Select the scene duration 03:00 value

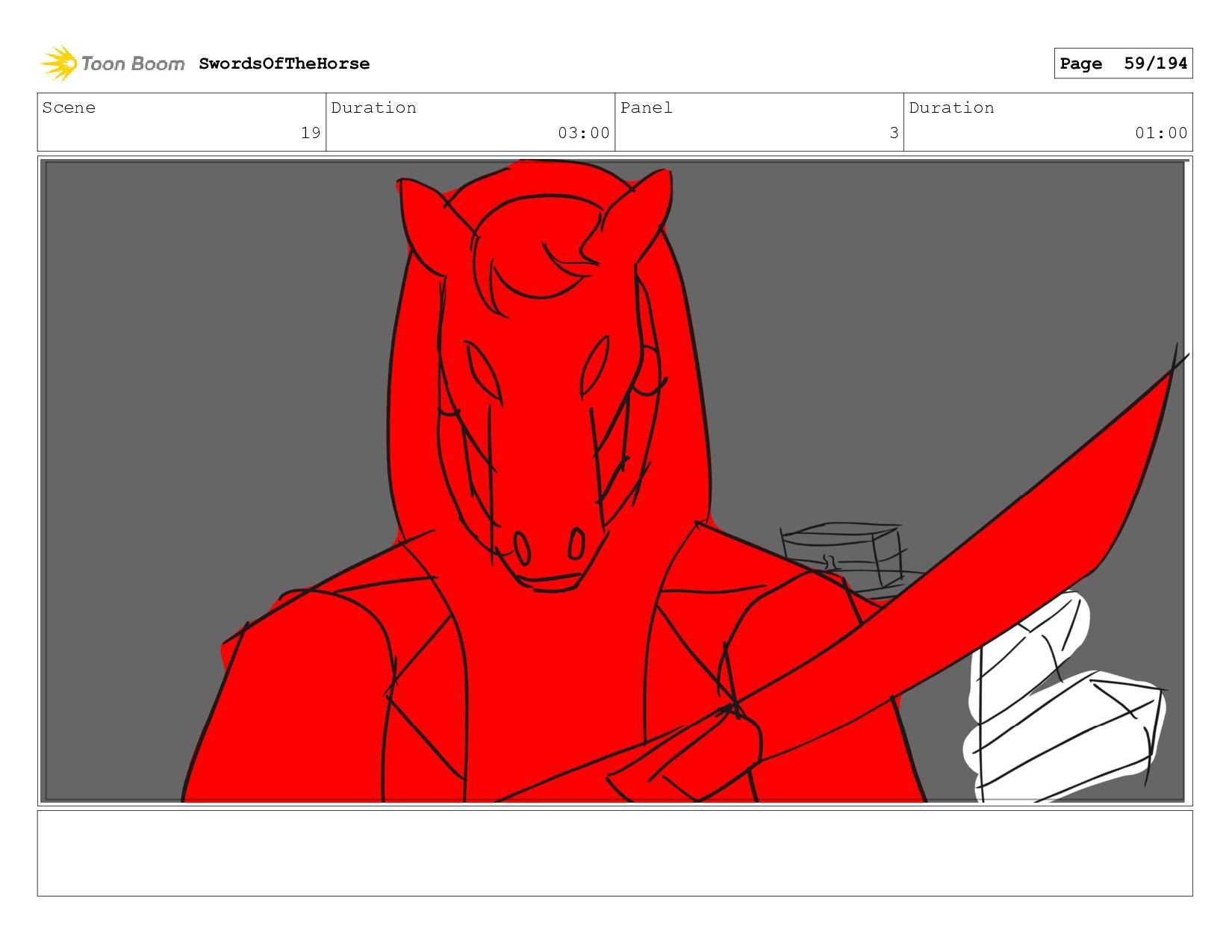pyautogui.click(x=583, y=133)
